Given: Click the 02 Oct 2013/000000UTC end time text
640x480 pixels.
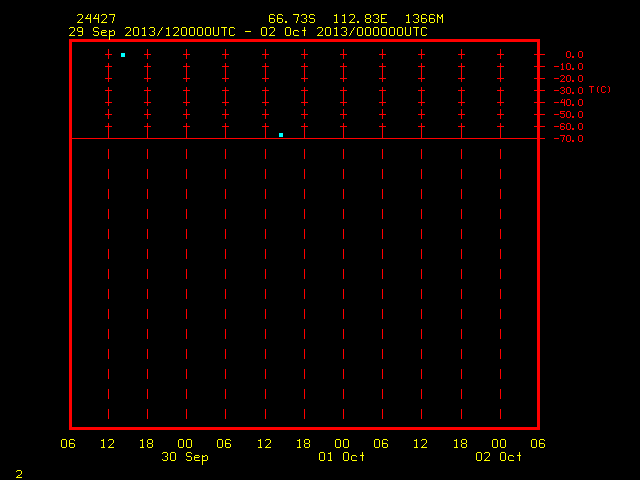Looking at the screenshot, I should (344, 32).
